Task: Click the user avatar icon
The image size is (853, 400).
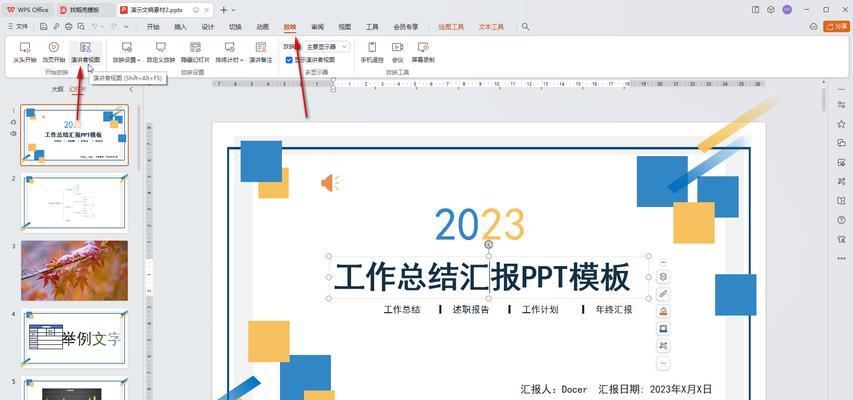Action: click(787, 10)
